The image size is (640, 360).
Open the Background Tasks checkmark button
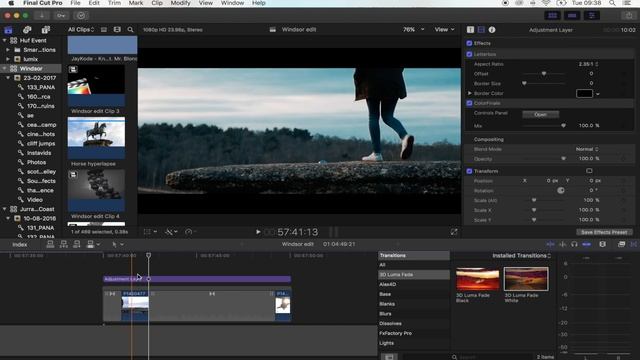click(x=81, y=16)
